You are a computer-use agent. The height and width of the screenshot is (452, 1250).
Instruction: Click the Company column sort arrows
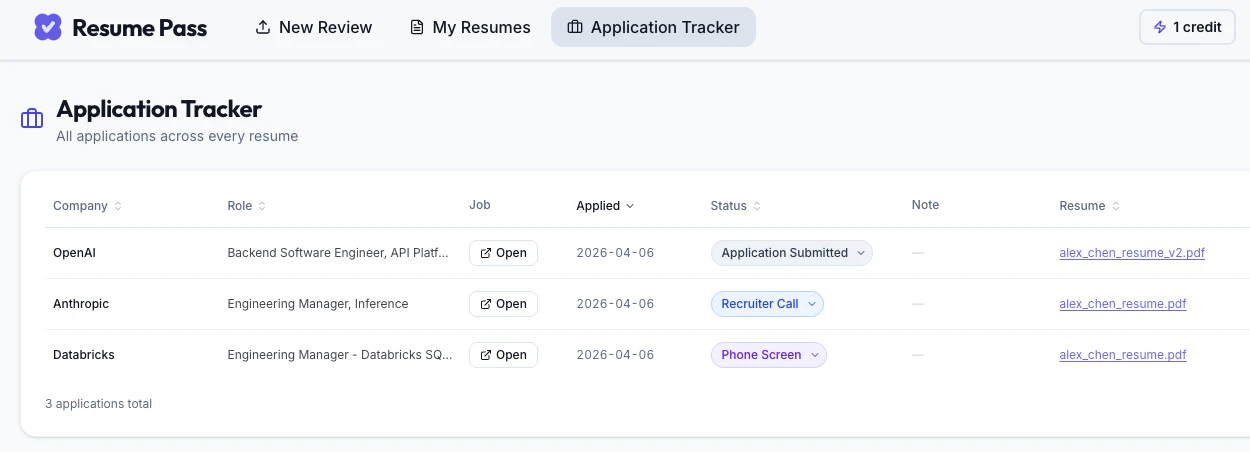118,206
